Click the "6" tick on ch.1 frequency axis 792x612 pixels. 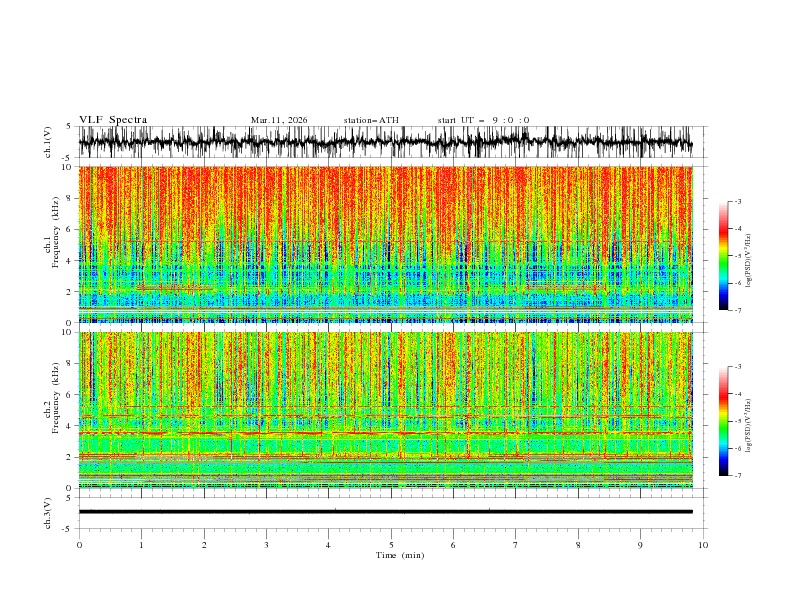click(70, 229)
